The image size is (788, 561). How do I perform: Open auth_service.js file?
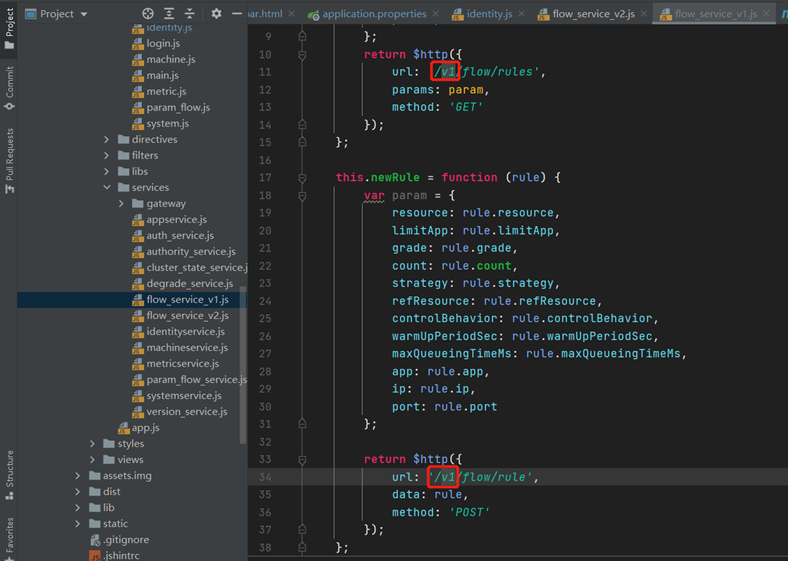tap(173, 236)
